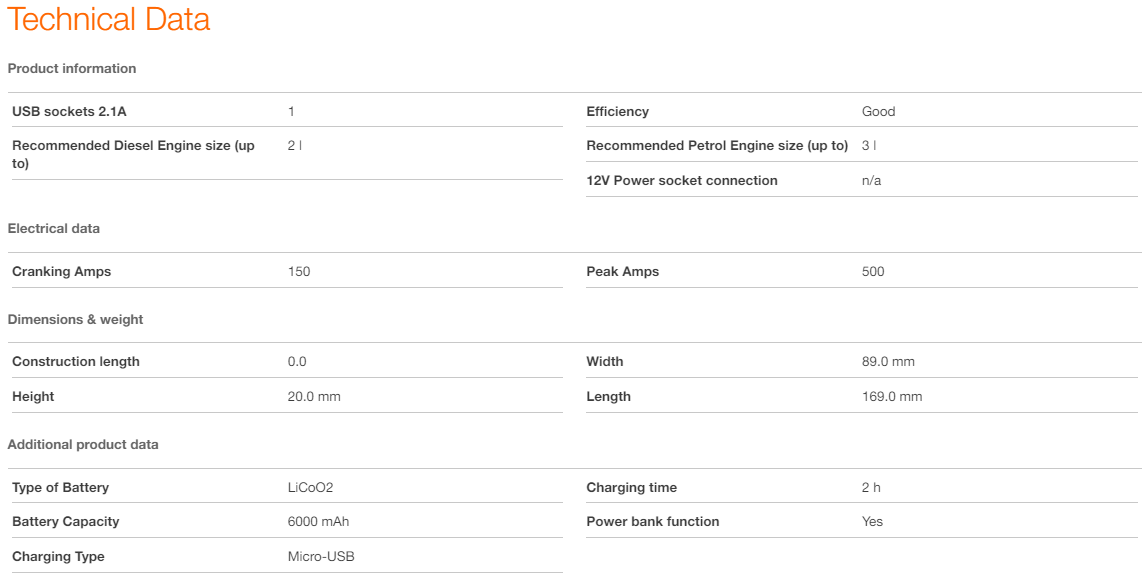1144x580 pixels.
Task: Click the Construction length label
Action: [76, 362]
